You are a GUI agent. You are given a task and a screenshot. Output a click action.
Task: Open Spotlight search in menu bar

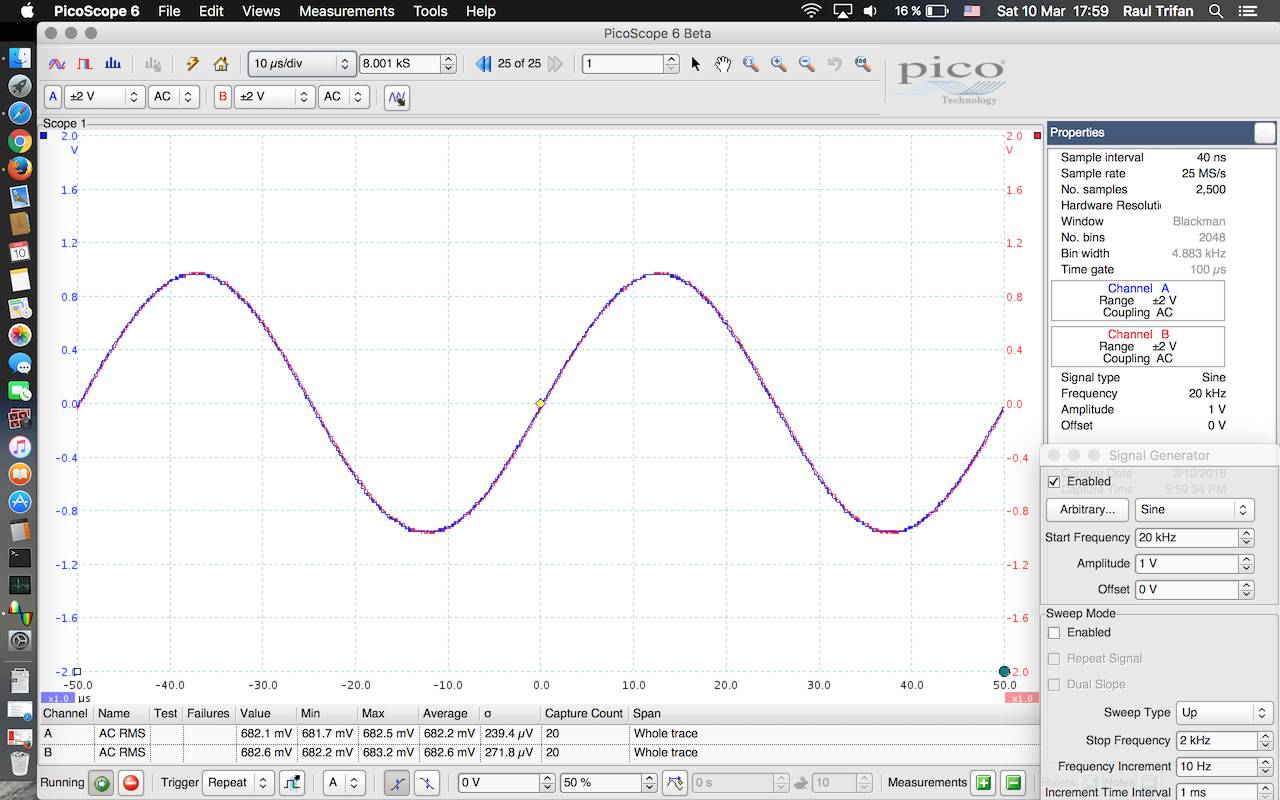[x=1216, y=11]
